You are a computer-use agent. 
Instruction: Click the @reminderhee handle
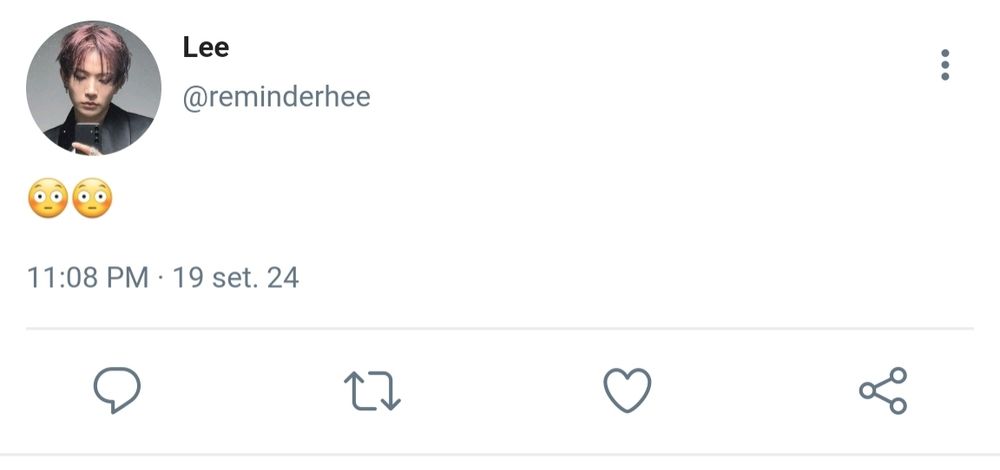276,97
